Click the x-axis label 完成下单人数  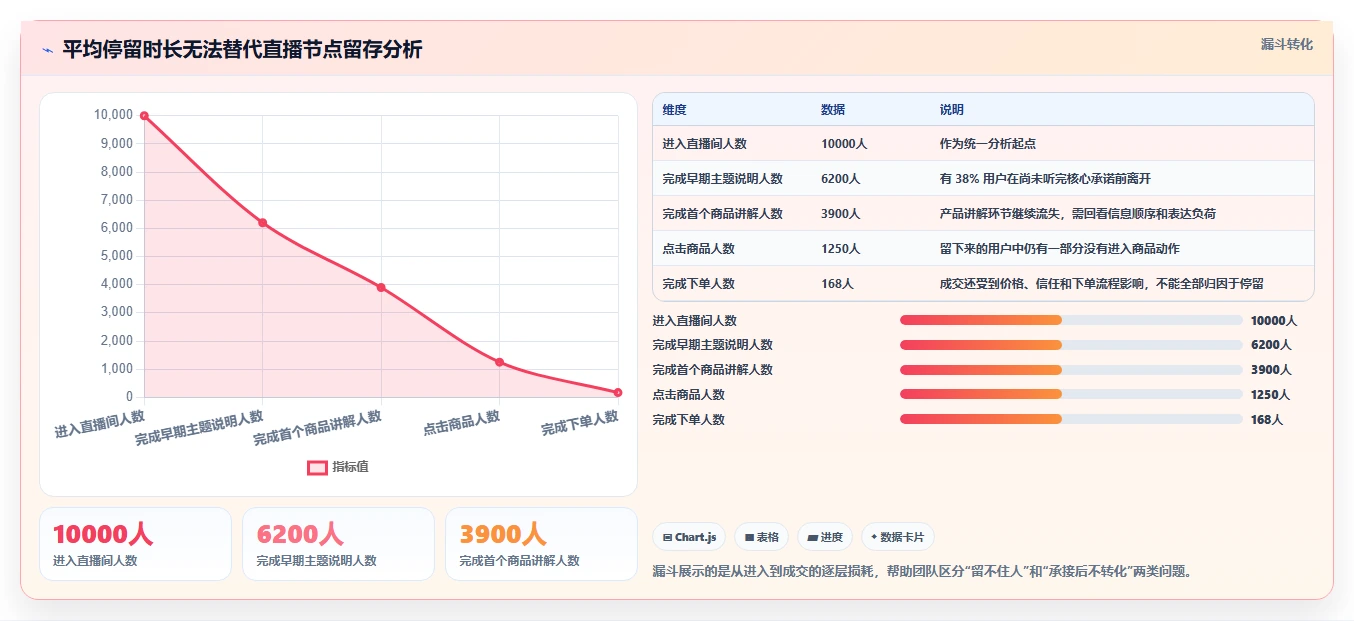pyautogui.click(x=580, y=423)
